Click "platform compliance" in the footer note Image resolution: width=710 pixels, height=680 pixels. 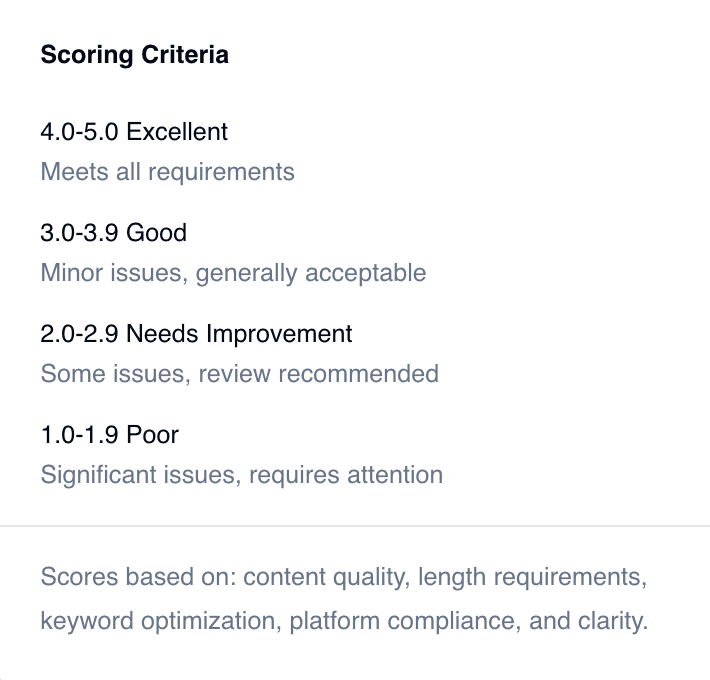(402, 621)
